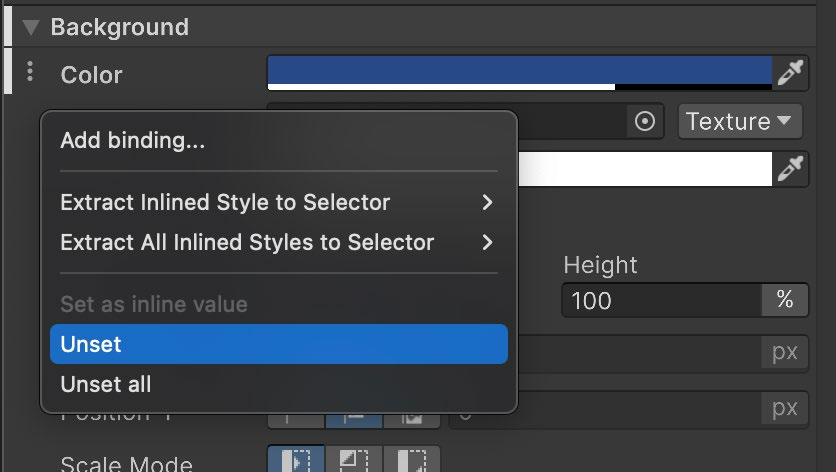The height and width of the screenshot is (472, 836).
Task: Pick color with the white swatch eyedropper
Action: tap(790, 169)
